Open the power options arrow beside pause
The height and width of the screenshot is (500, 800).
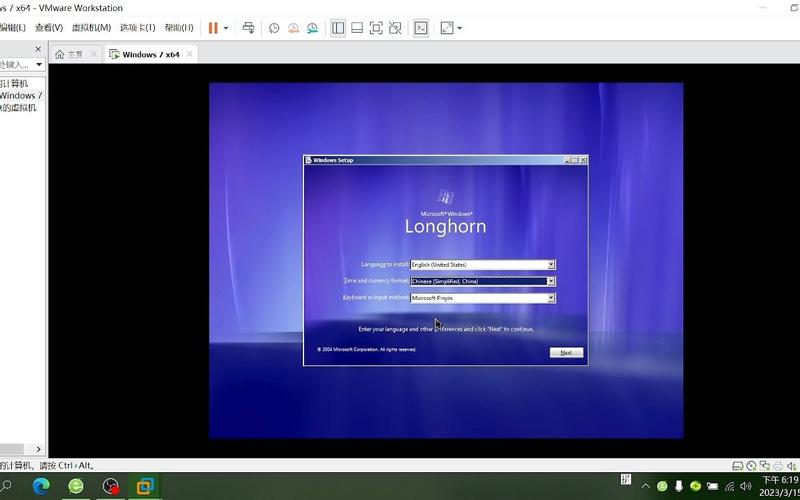point(226,28)
